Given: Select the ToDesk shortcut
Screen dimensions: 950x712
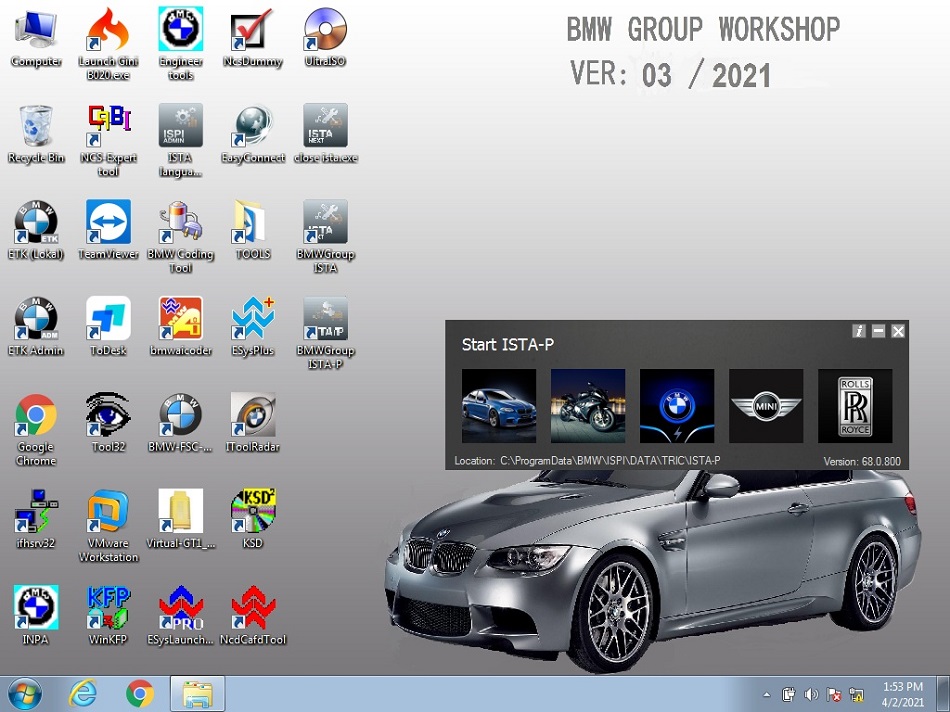Looking at the screenshot, I should pos(108,327).
